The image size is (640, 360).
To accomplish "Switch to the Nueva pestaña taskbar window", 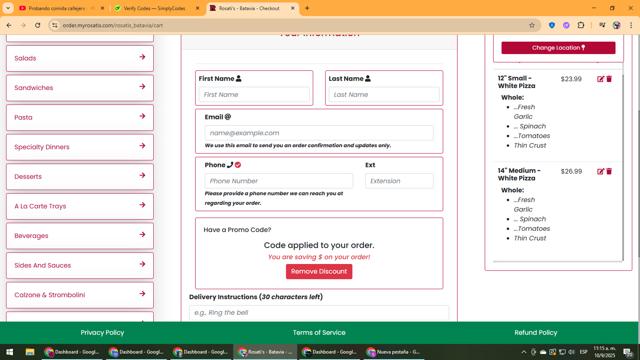I will pos(394,352).
